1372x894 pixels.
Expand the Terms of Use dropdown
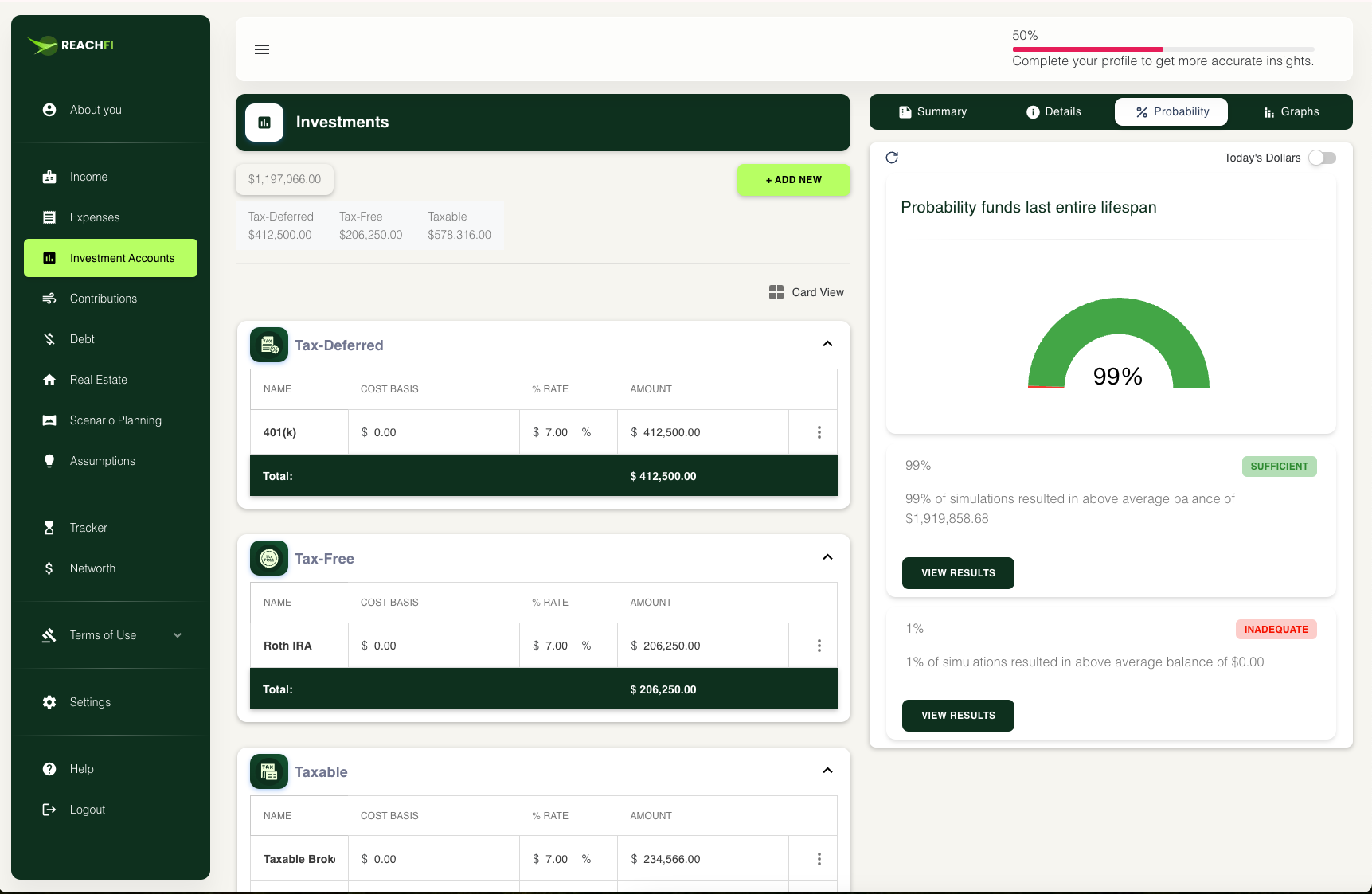[178, 635]
